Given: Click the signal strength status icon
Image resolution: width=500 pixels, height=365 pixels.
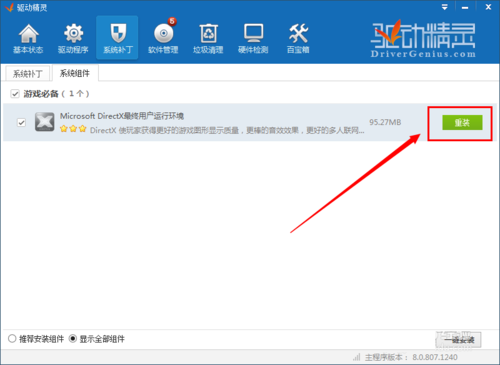Looking at the screenshot, I should [357, 357].
